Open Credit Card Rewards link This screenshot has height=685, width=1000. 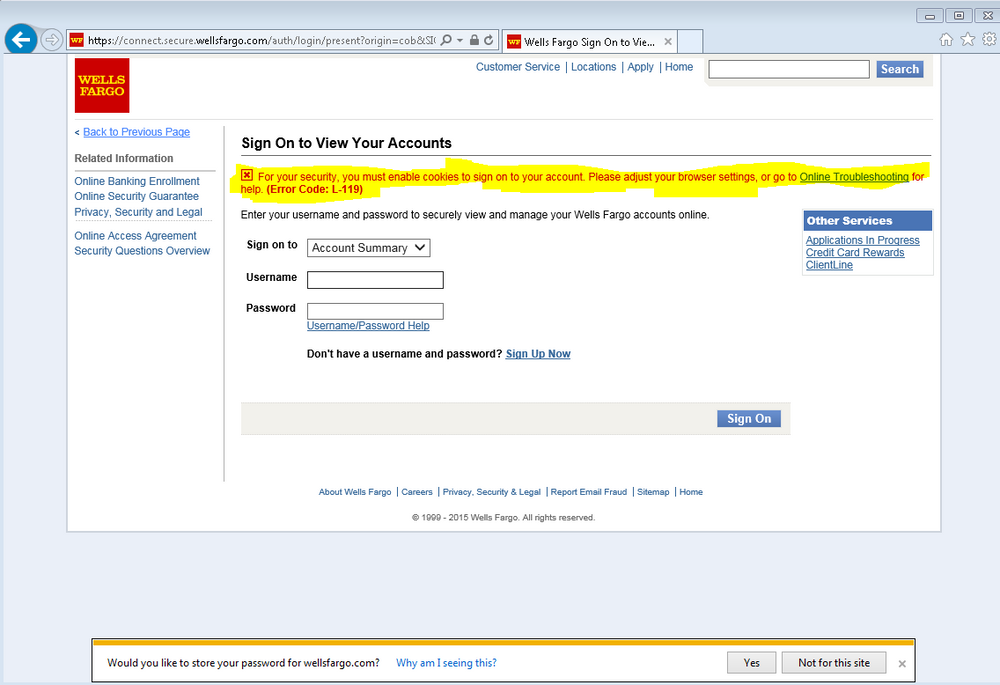(855, 253)
